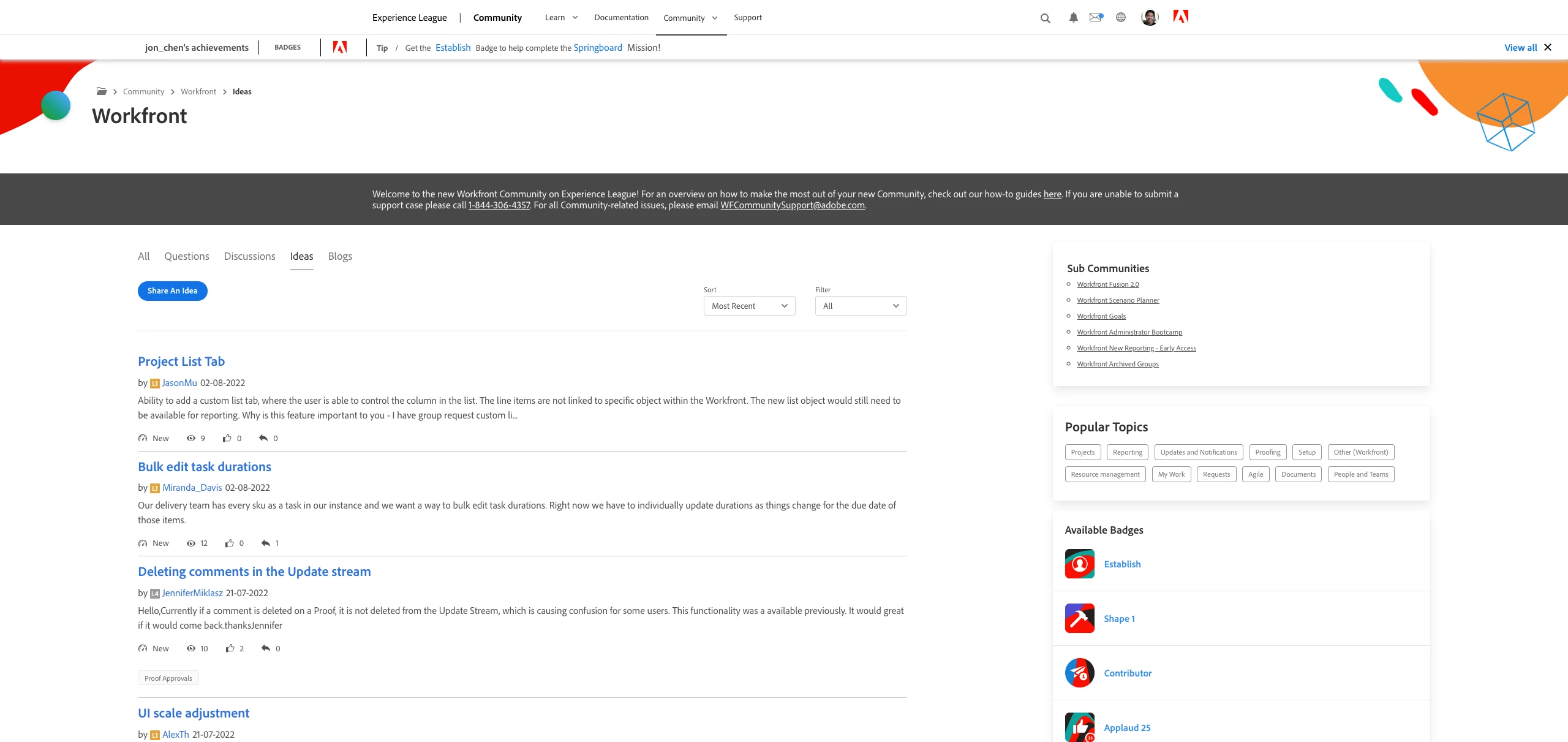Open the notifications bell
The height and width of the screenshot is (742, 1568).
pos(1073,18)
